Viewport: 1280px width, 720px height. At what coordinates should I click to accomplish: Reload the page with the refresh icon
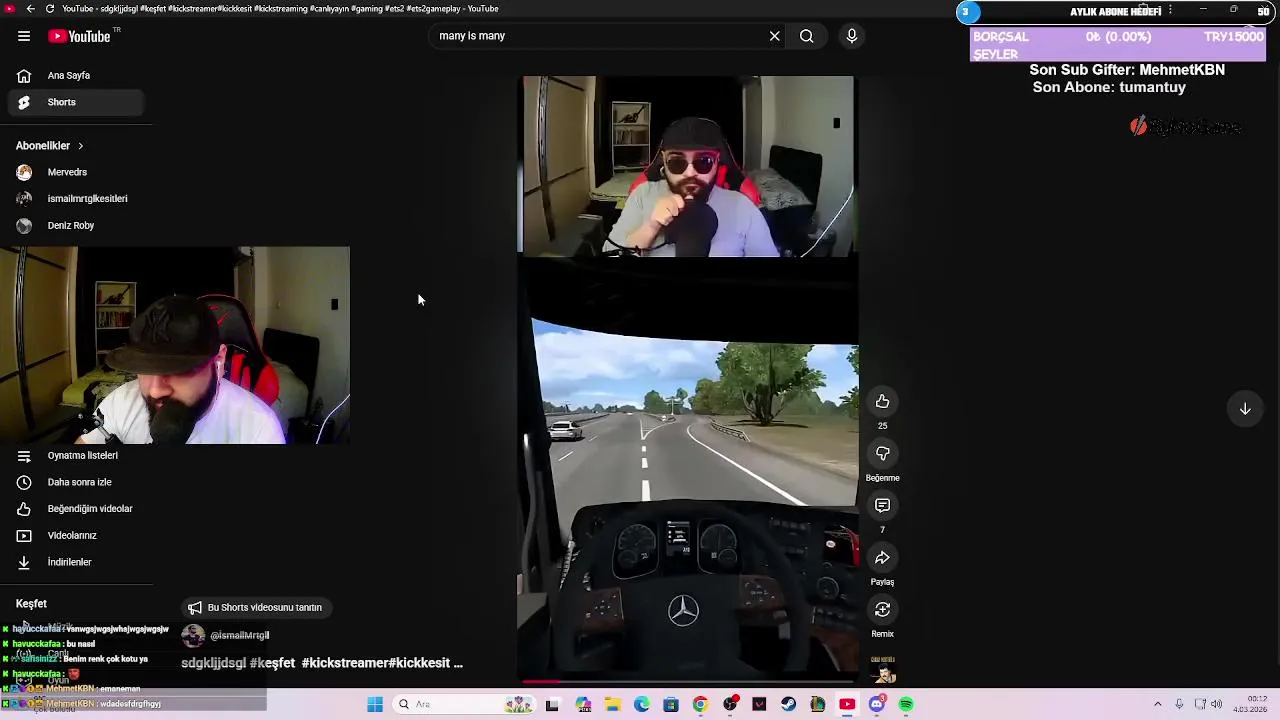50,9
